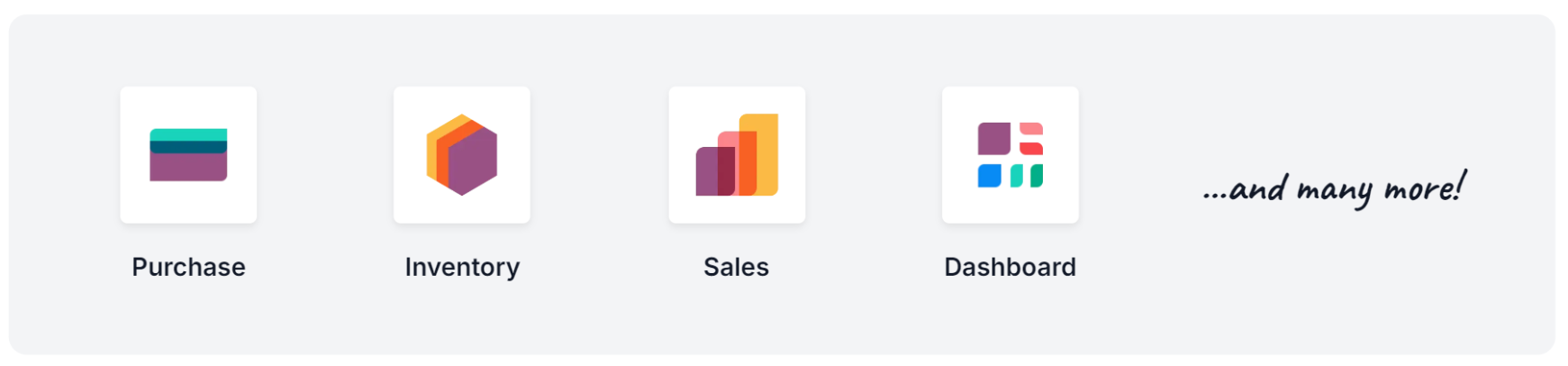This screenshot has height=366, width=1568.
Task: Click the blue square in Dashboard icon
Action: coord(989,176)
